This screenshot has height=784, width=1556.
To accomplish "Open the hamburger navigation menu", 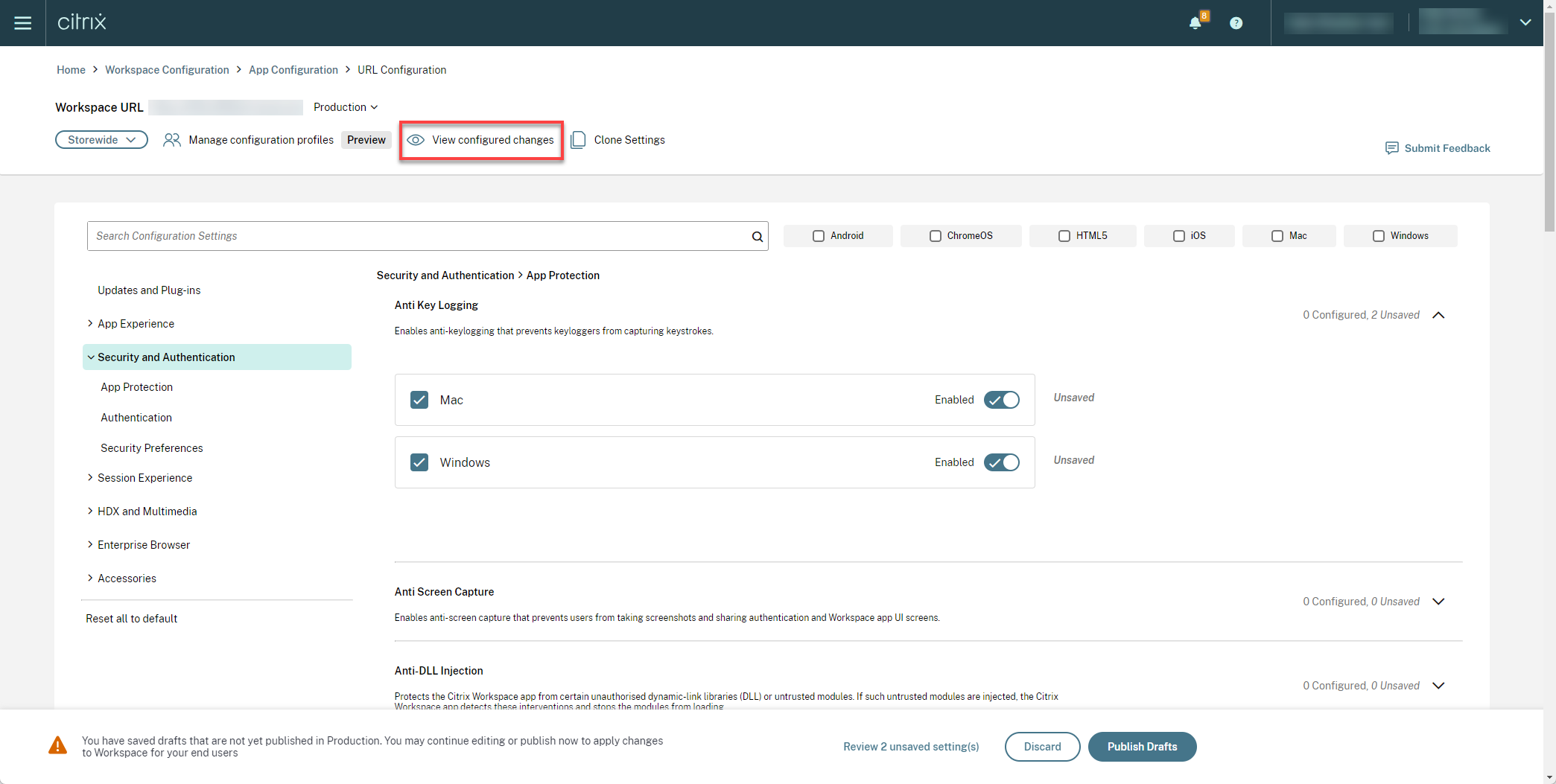I will click(23, 22).
